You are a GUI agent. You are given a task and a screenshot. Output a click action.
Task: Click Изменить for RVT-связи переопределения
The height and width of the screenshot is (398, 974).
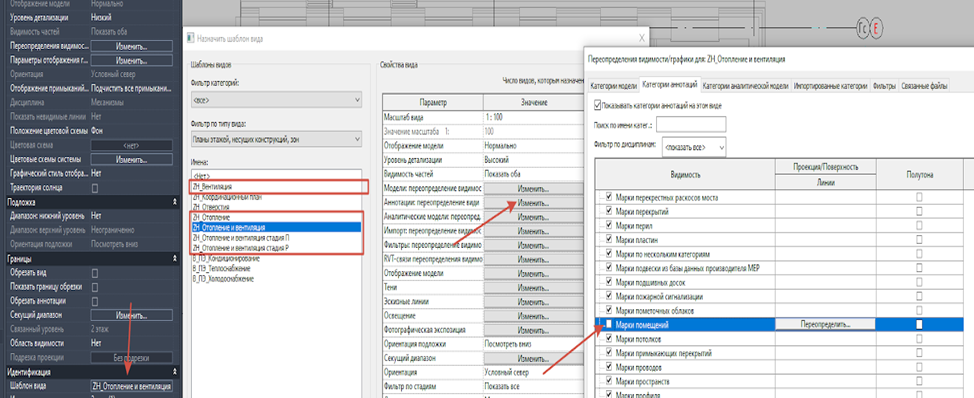[x=533, y=260]
